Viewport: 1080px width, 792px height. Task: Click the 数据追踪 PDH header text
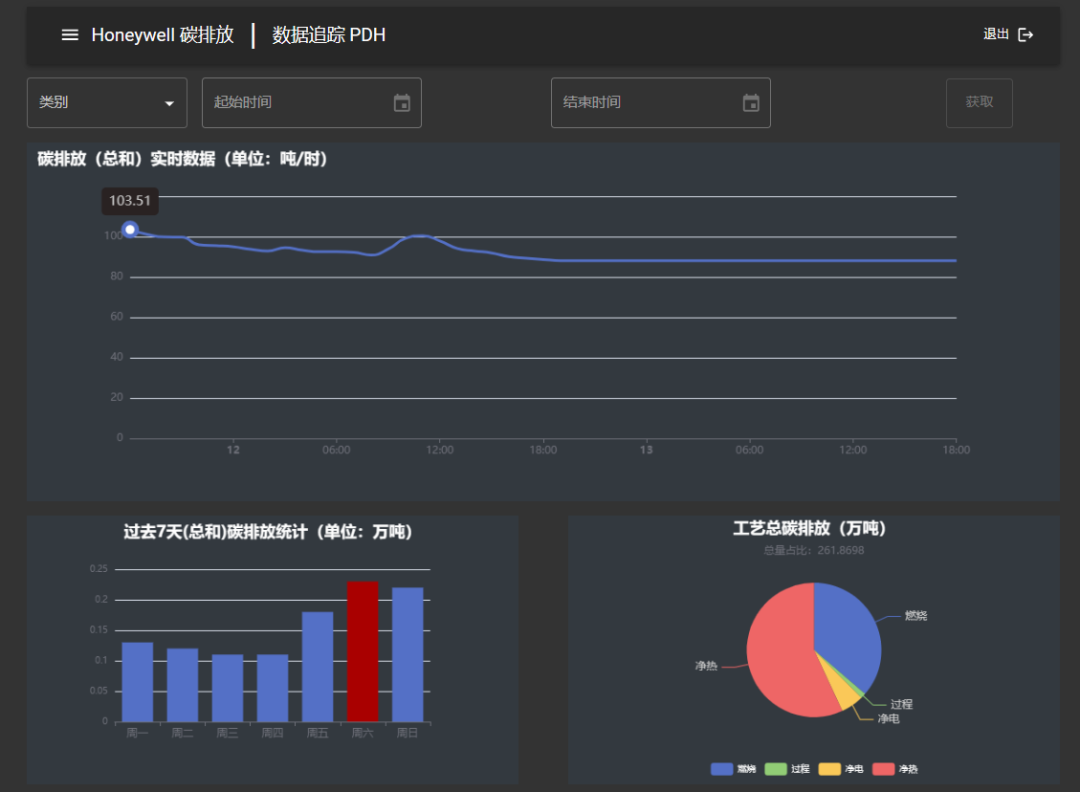pyautogui.click(x=329, y=35)
